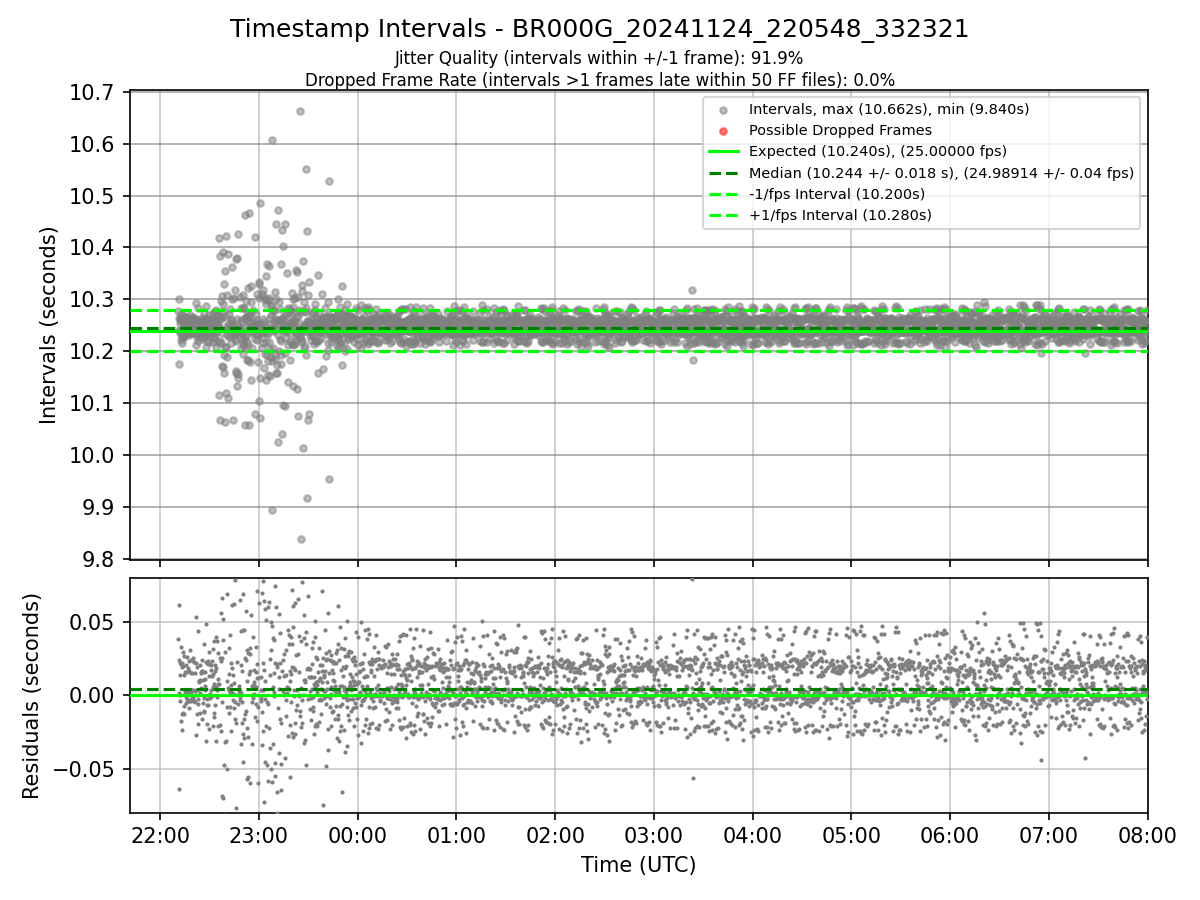
Task: Click the 01:00 time tick label
Action: coord(456,834)
